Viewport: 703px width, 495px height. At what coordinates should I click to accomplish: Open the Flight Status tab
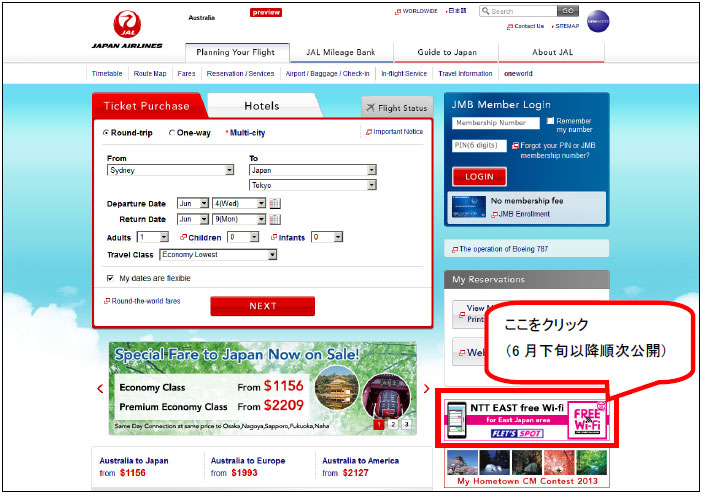point(397,108)
